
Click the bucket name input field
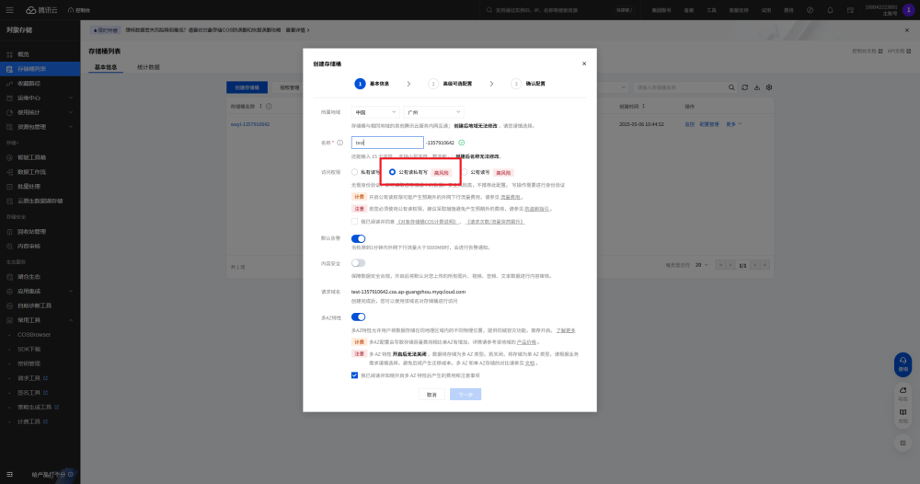coord(387,143)
